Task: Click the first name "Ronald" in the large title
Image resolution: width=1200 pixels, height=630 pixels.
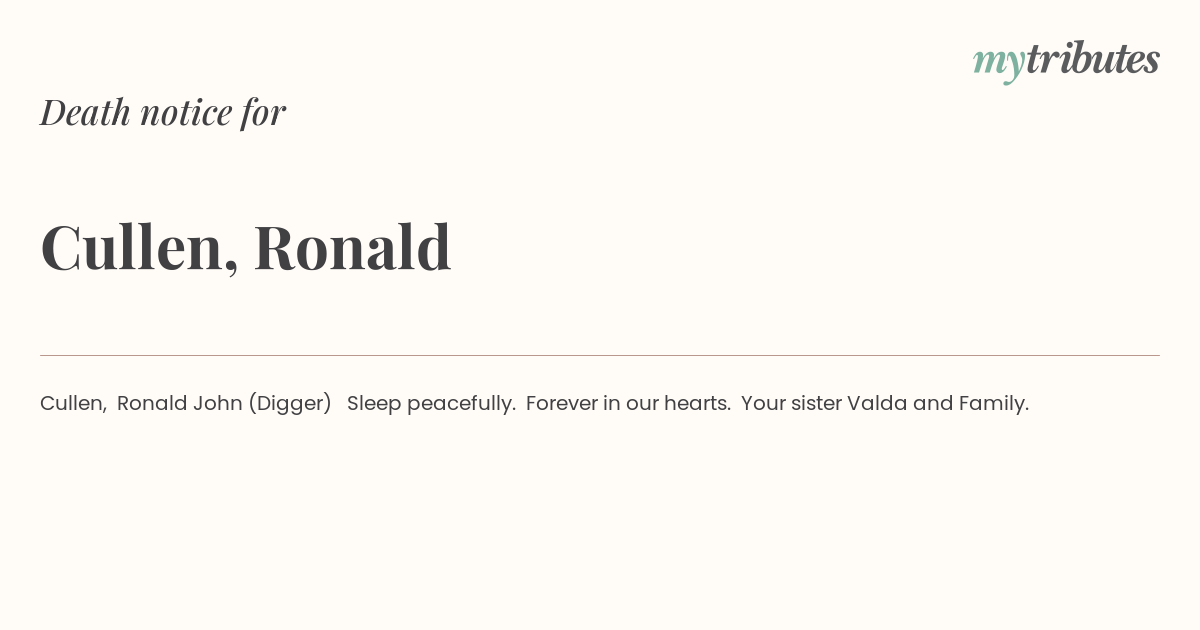Action: (x=352, y=247)
